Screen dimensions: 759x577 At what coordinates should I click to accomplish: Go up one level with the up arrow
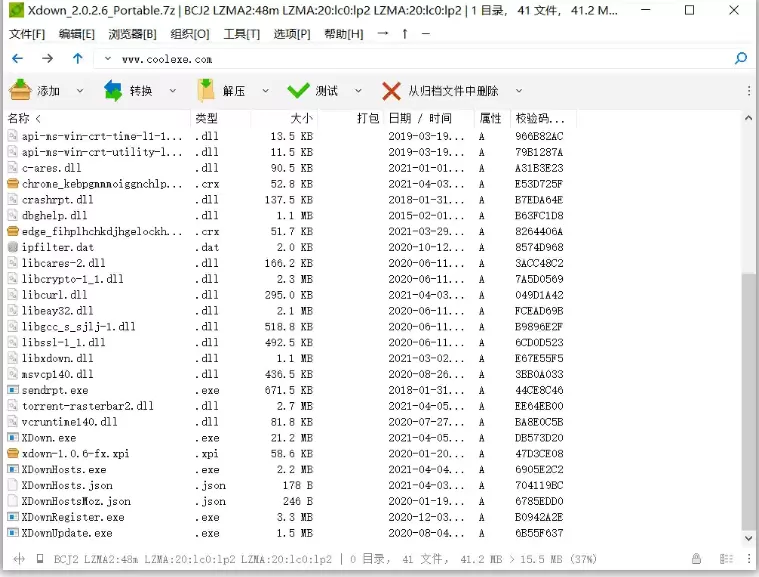(77, 59)
